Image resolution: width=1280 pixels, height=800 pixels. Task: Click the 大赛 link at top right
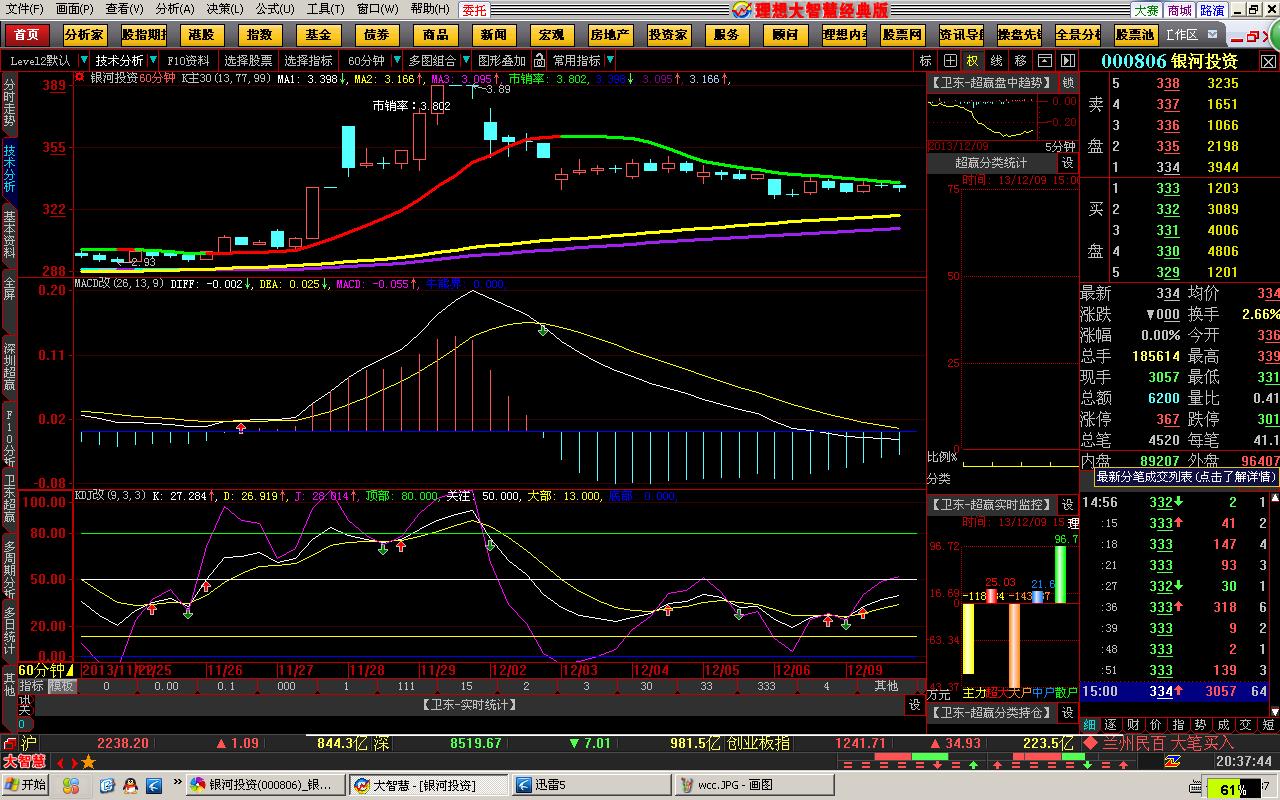point(1146,10)
